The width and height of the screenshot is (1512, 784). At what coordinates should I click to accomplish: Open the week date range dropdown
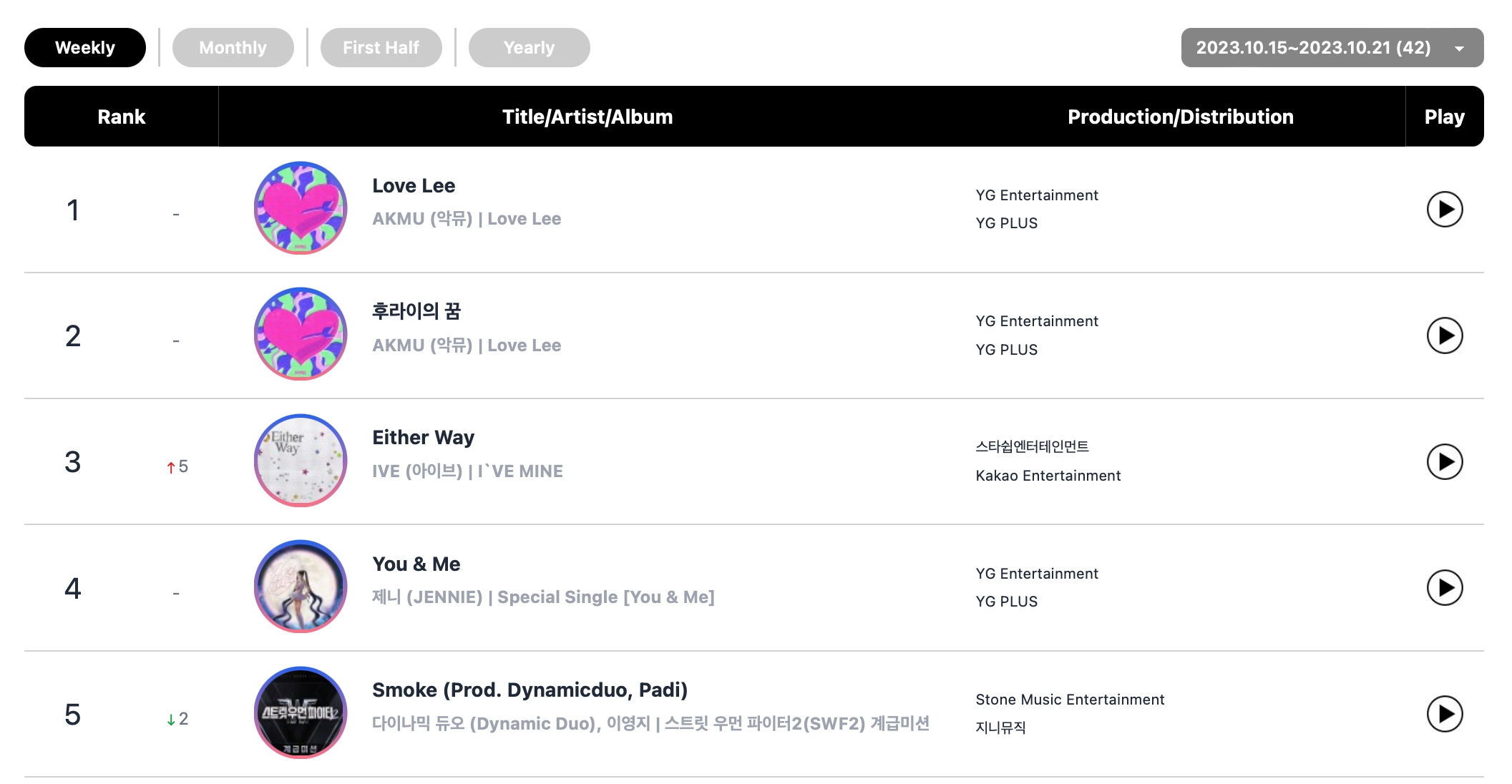pyautogui.click(x=1313, y=48)
